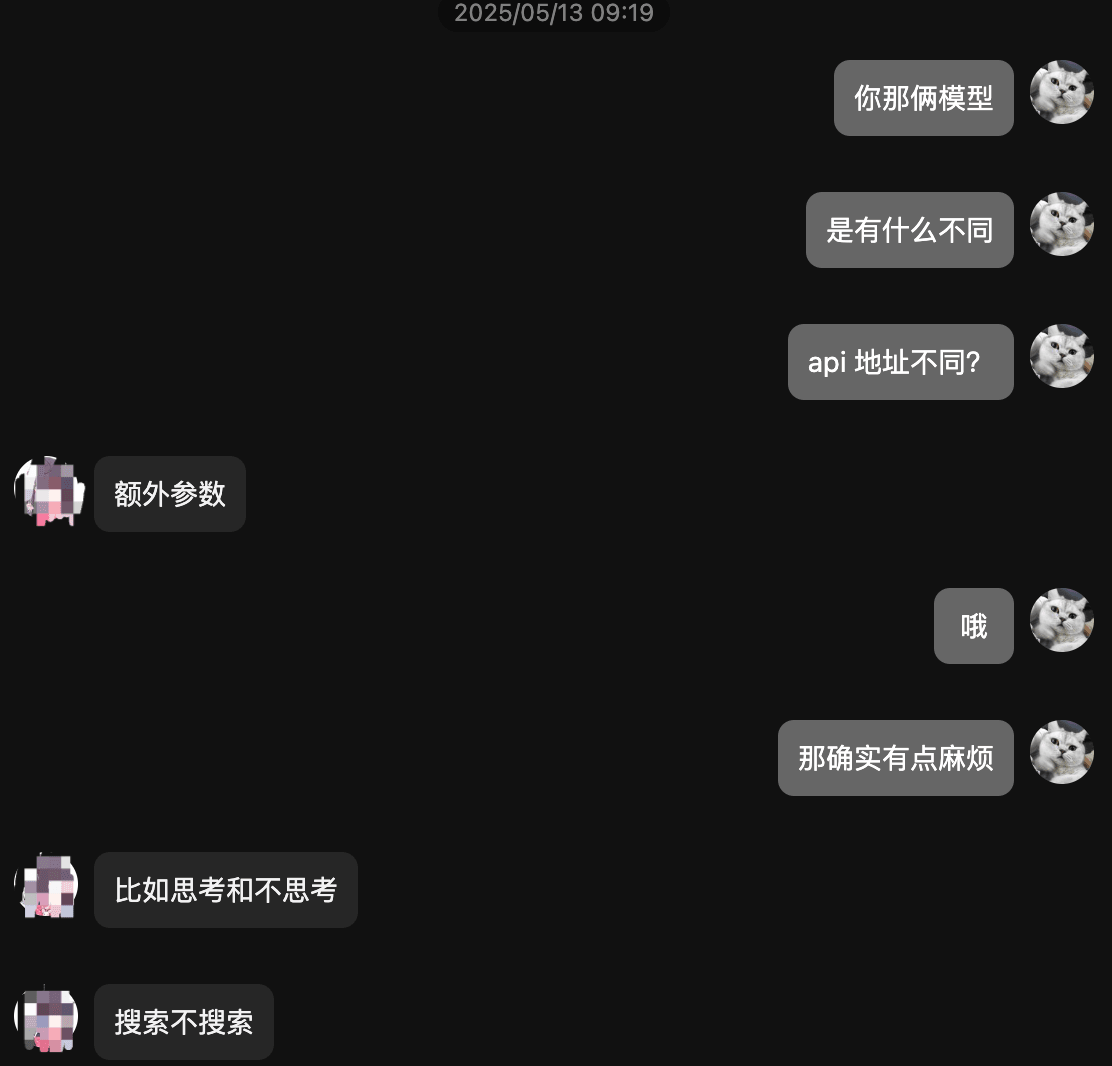1112x1066 pixels.
Task: Open the cat avatar next to 是有什么不同
Action: tap(1062, 224)
